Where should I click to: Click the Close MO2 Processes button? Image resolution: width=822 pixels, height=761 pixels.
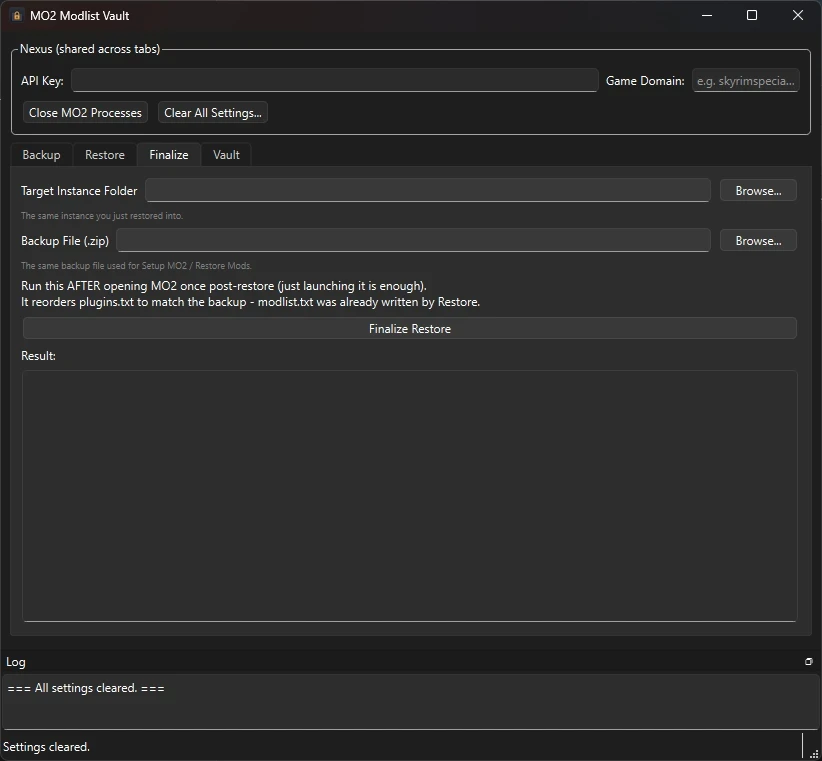85,113
